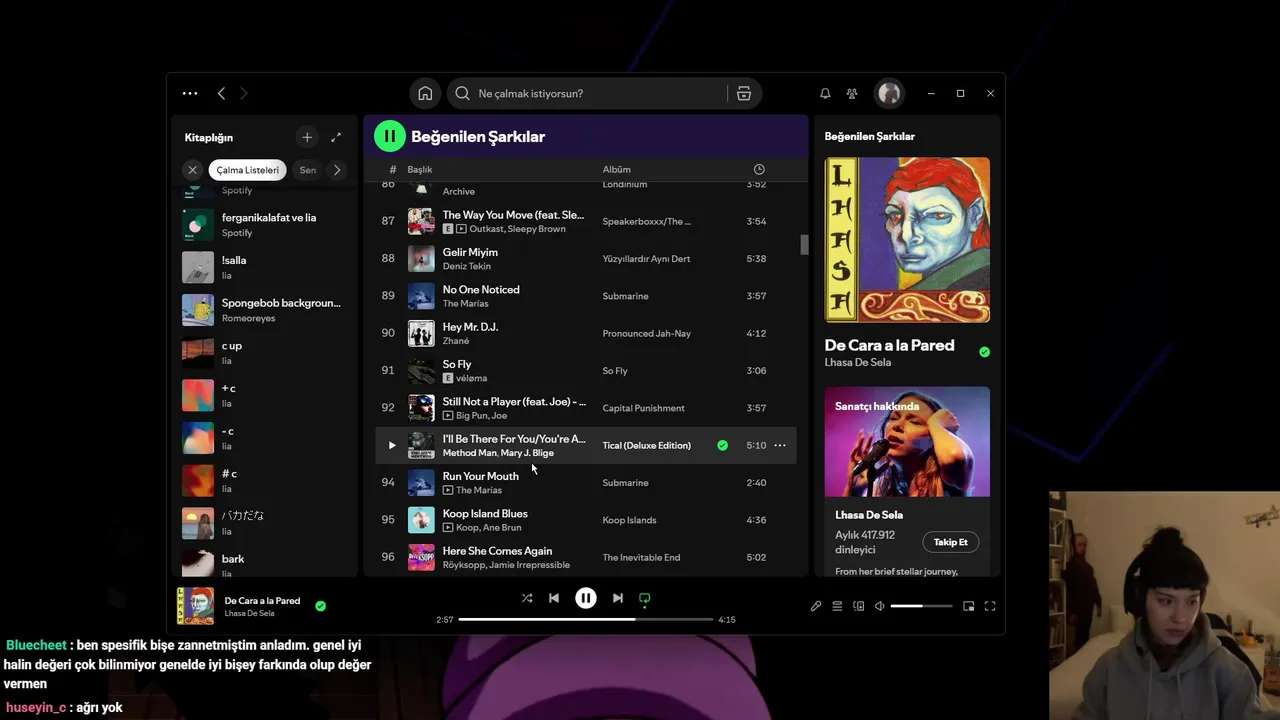The height and width of the screenshot is (720, 1280).
Task: Show more filter chips with right chevron
Action: click(337, 170)
